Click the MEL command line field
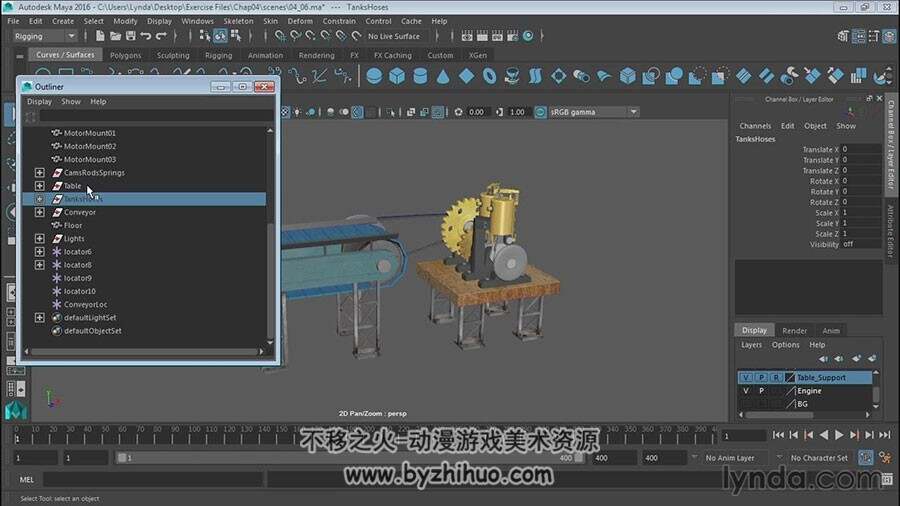 153,479
